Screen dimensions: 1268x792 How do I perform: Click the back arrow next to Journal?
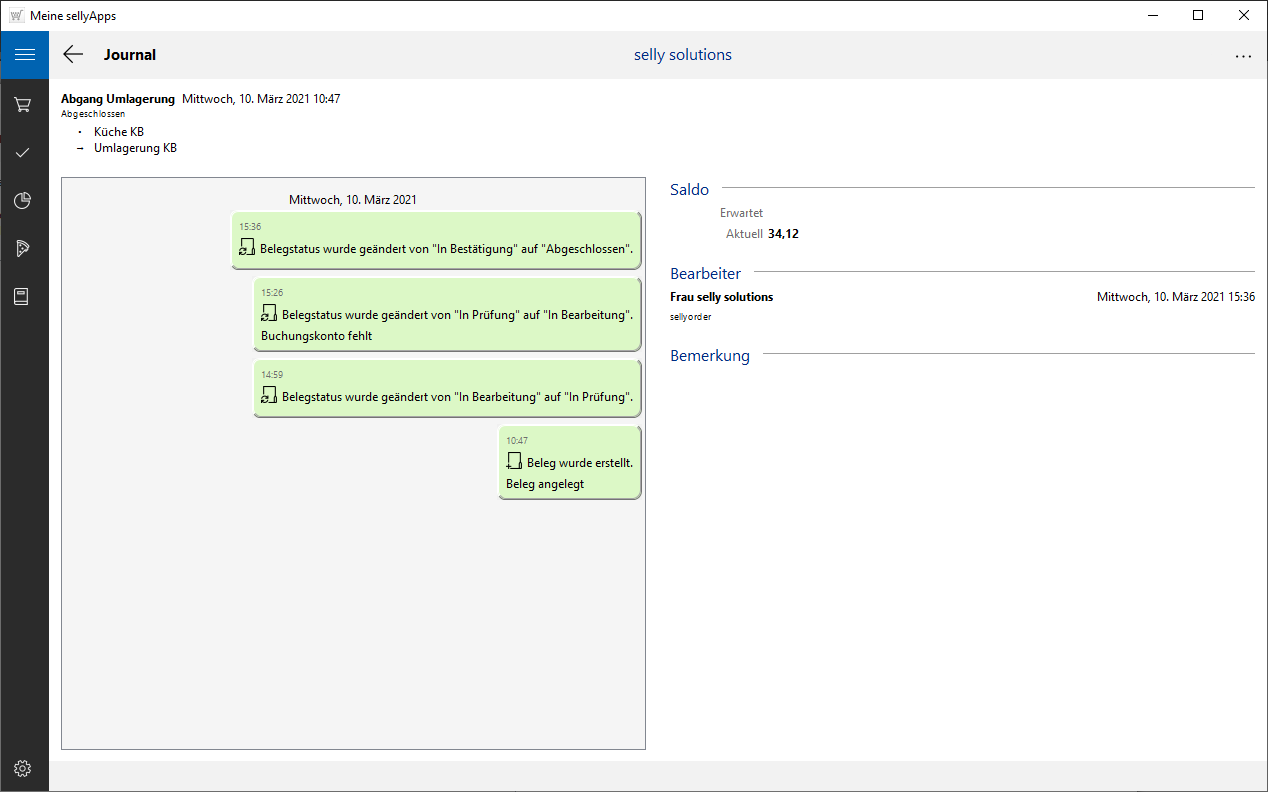[73, 55]
